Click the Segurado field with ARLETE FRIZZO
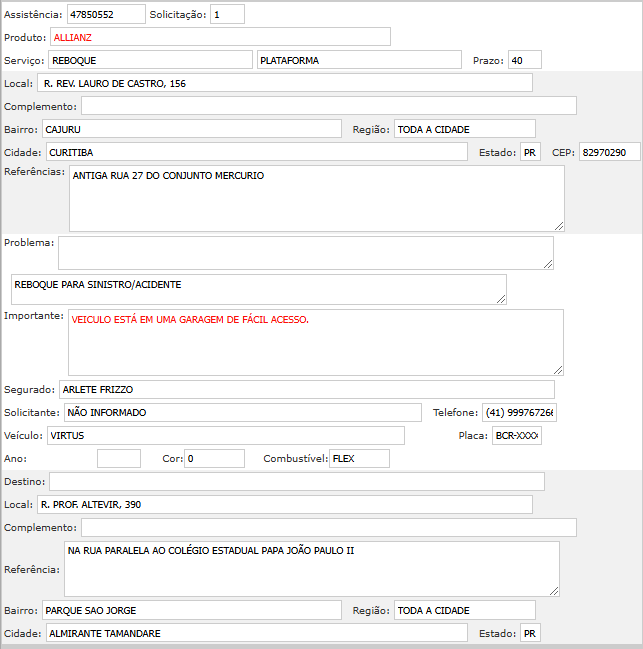The height and width of the screenshot is (649, 643). (306, 389)
